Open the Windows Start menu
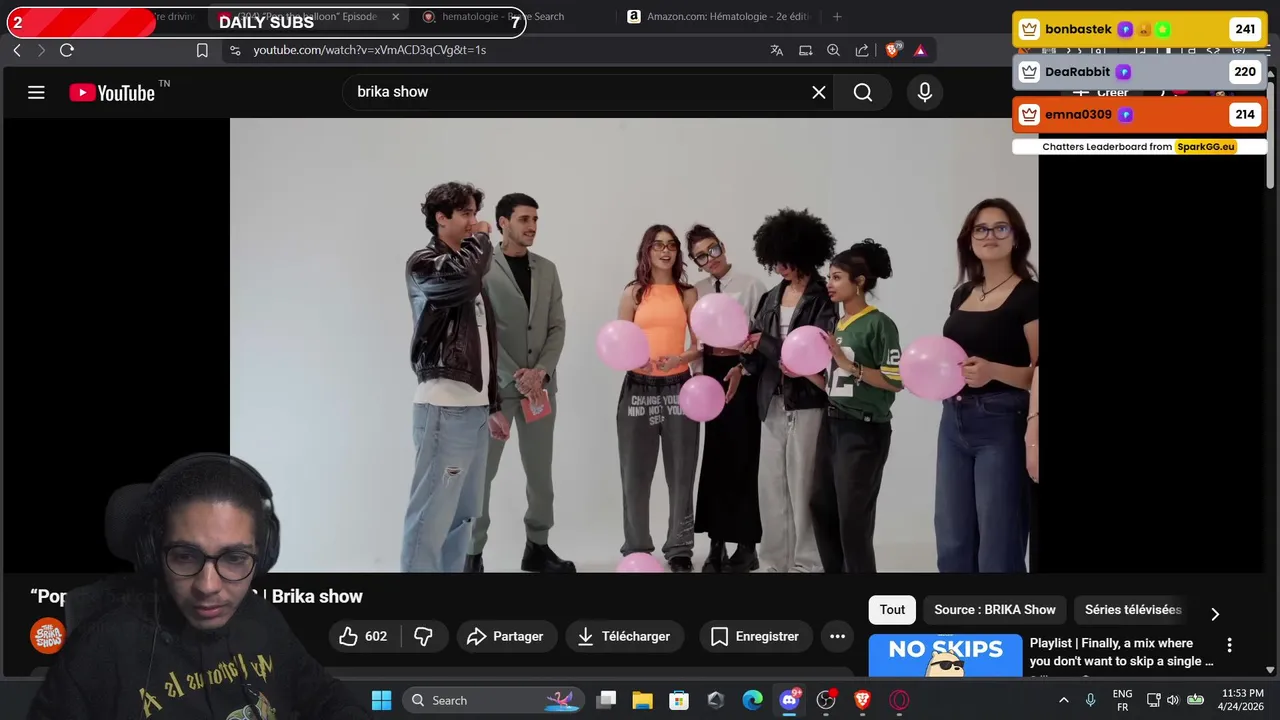1280x720 pixels. 382,700
